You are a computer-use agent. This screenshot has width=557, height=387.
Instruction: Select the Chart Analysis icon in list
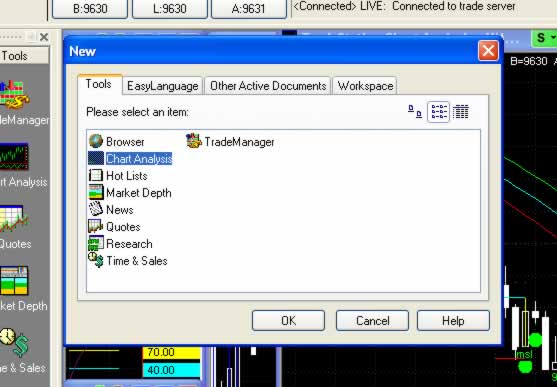click(96, 158)
